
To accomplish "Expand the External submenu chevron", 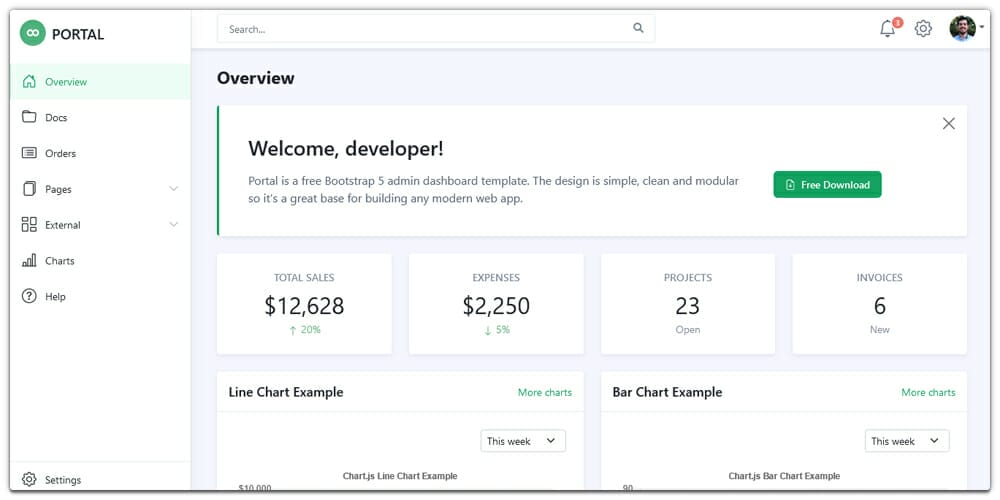I will (173, 225).
